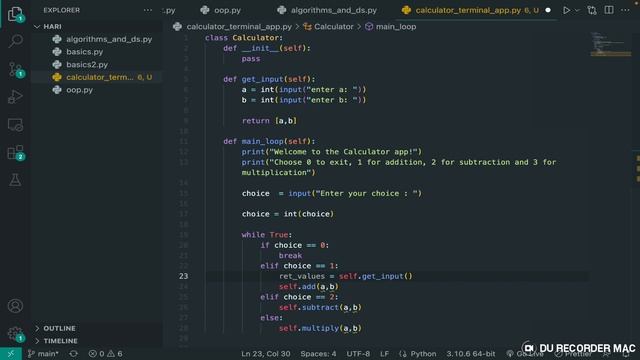
Task: Open the Testing flask view
Action: (15, 180)
